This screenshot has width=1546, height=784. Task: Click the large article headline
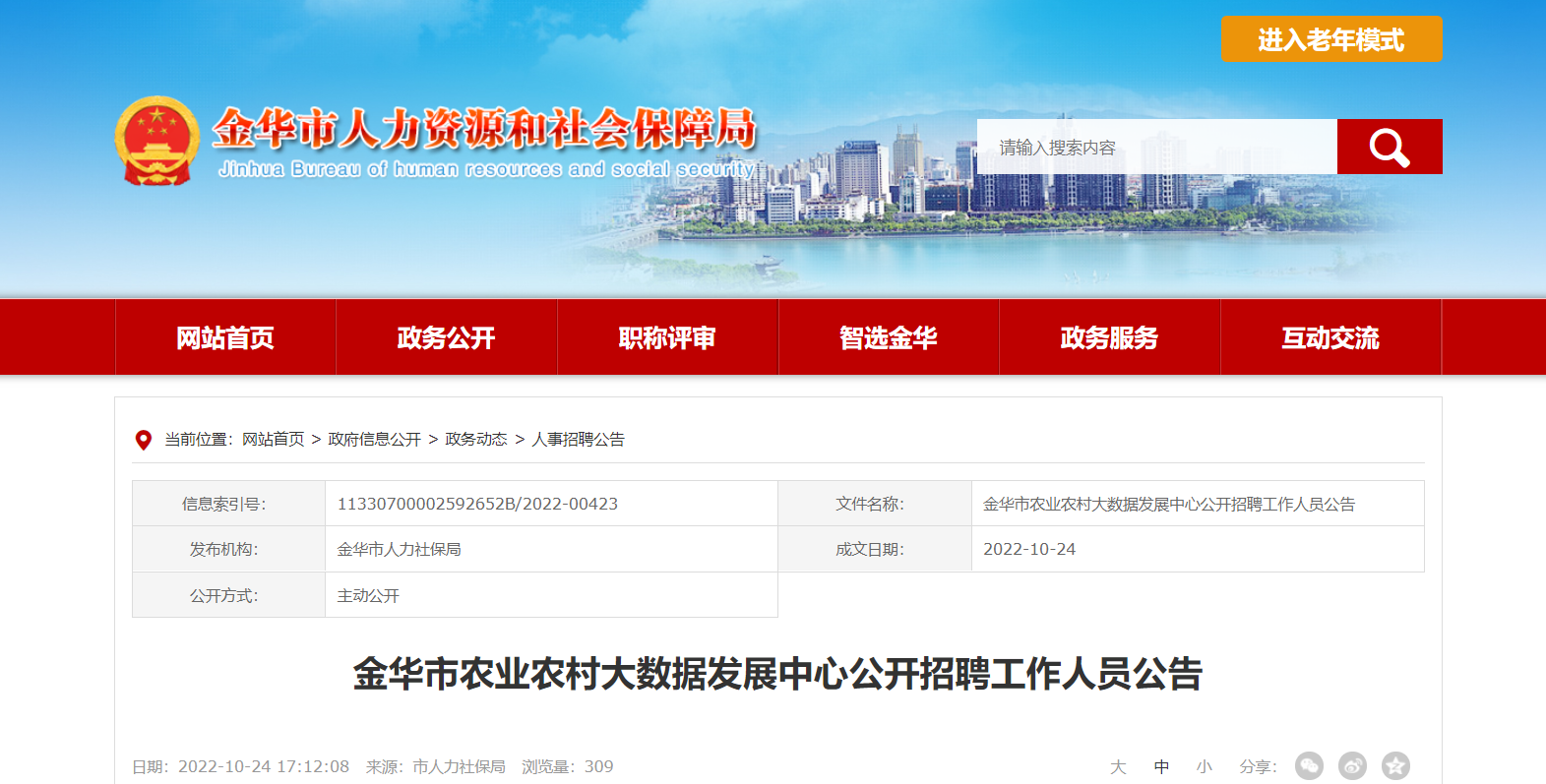point(777,674)
